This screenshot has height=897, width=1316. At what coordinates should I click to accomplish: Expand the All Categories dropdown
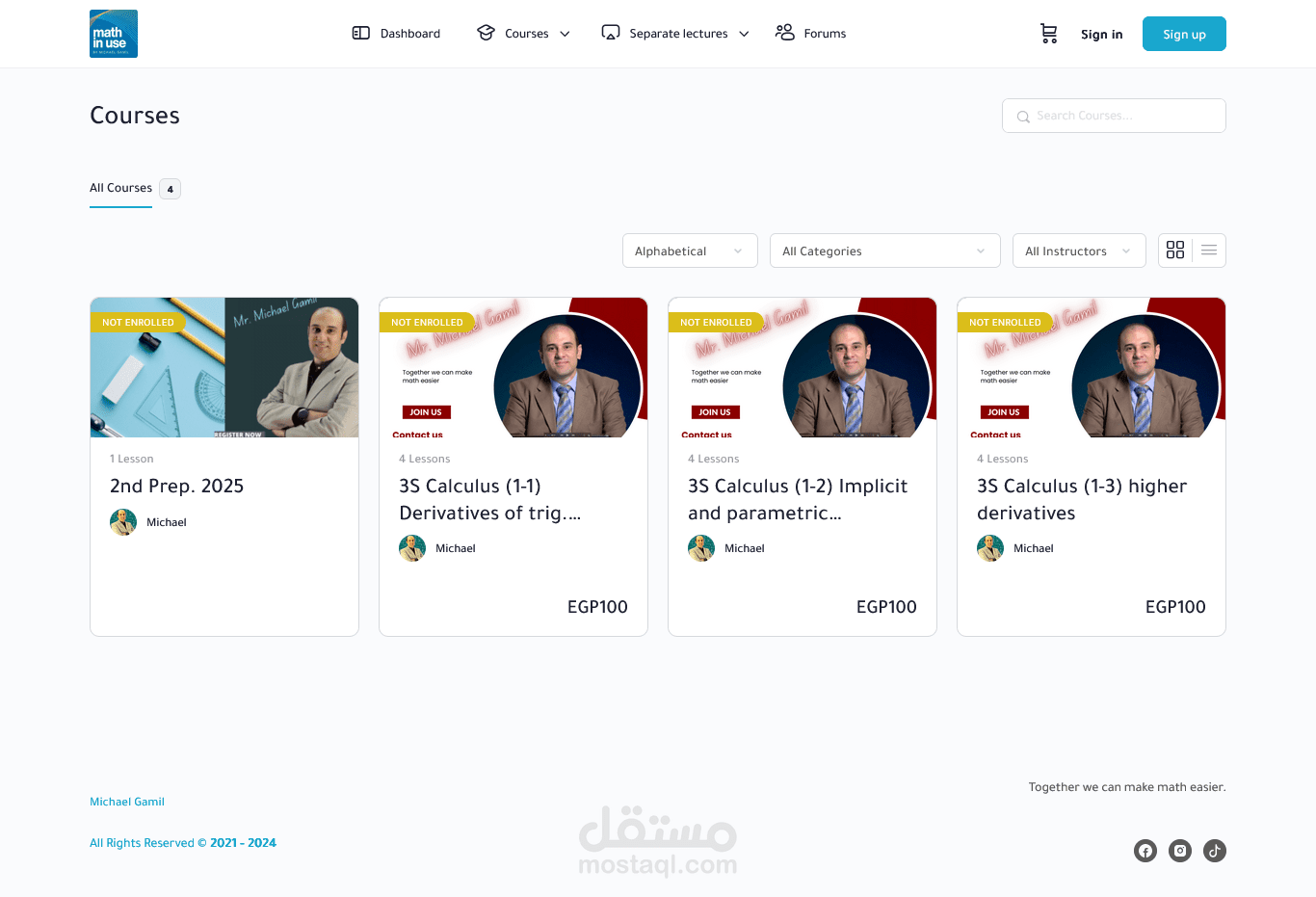pos(885,251)
